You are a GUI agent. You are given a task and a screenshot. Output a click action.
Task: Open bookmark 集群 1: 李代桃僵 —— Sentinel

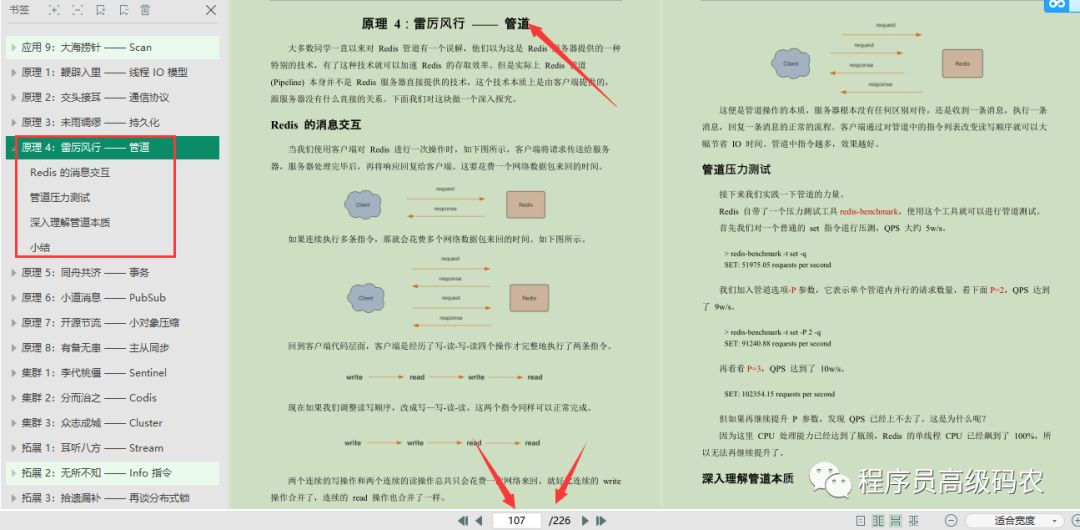(x=94, y=373)
